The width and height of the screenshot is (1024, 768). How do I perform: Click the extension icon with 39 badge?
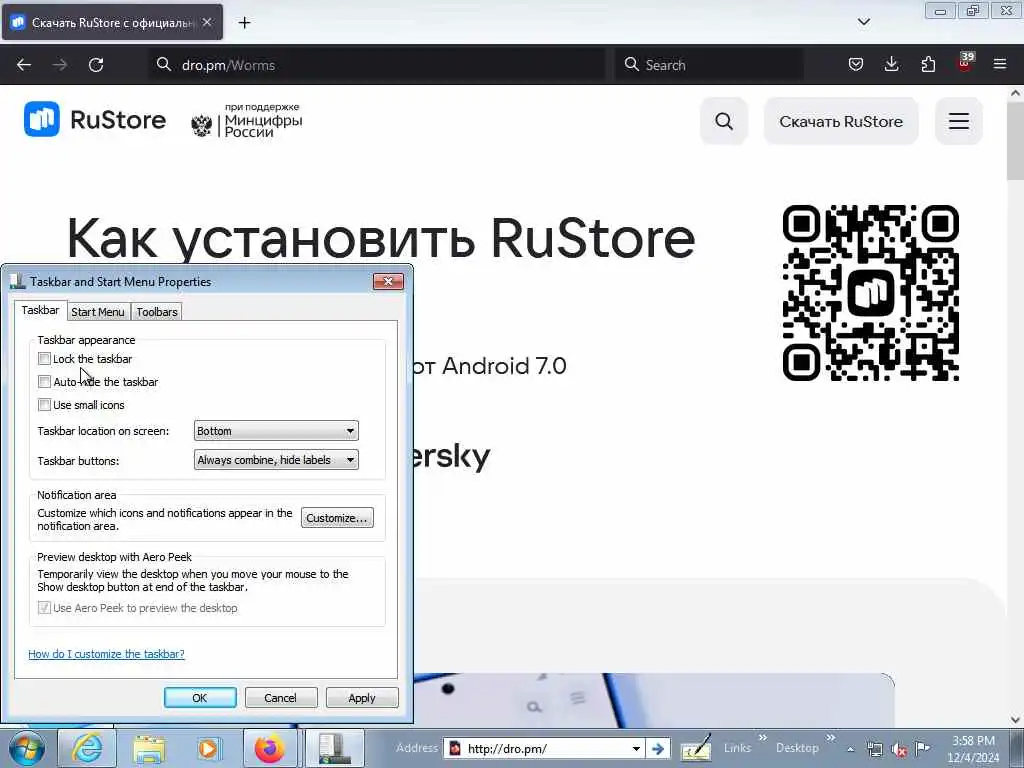[965, 63]
